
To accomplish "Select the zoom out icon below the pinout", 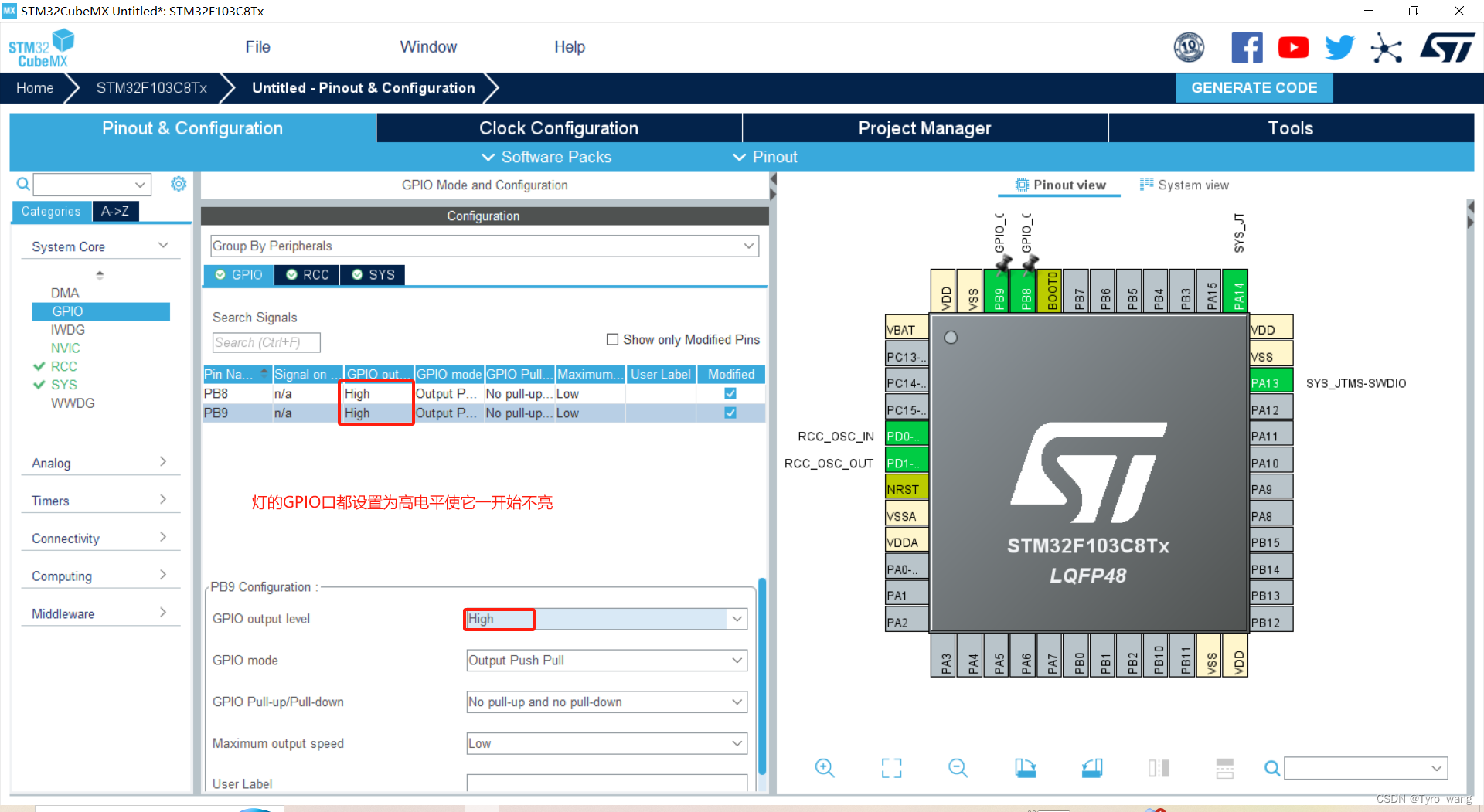I will point(958,768).
